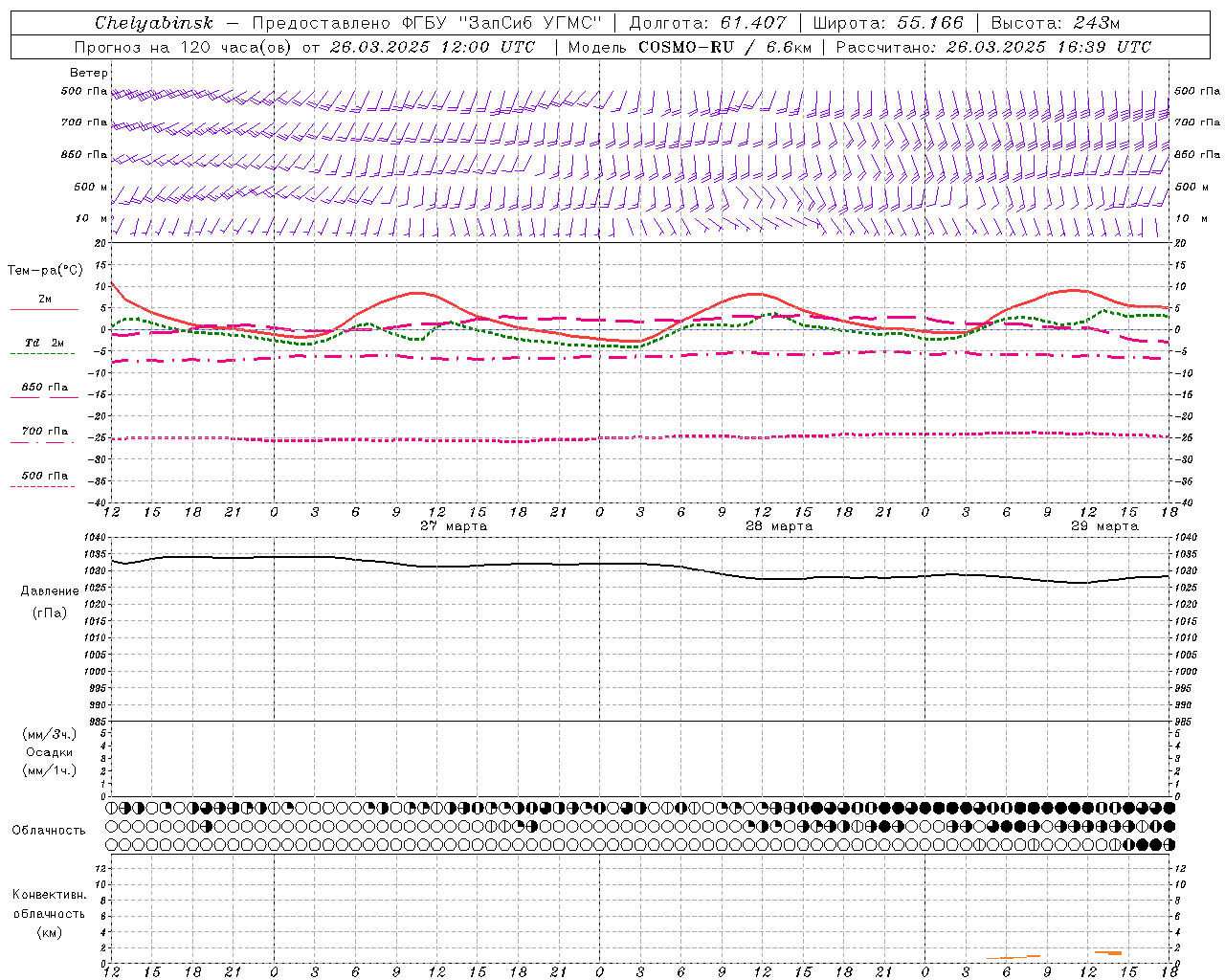Click the '10 м' wind level label on left
Image resolution: width=1225 pixels, height=980 pixels.
point(90,218)
